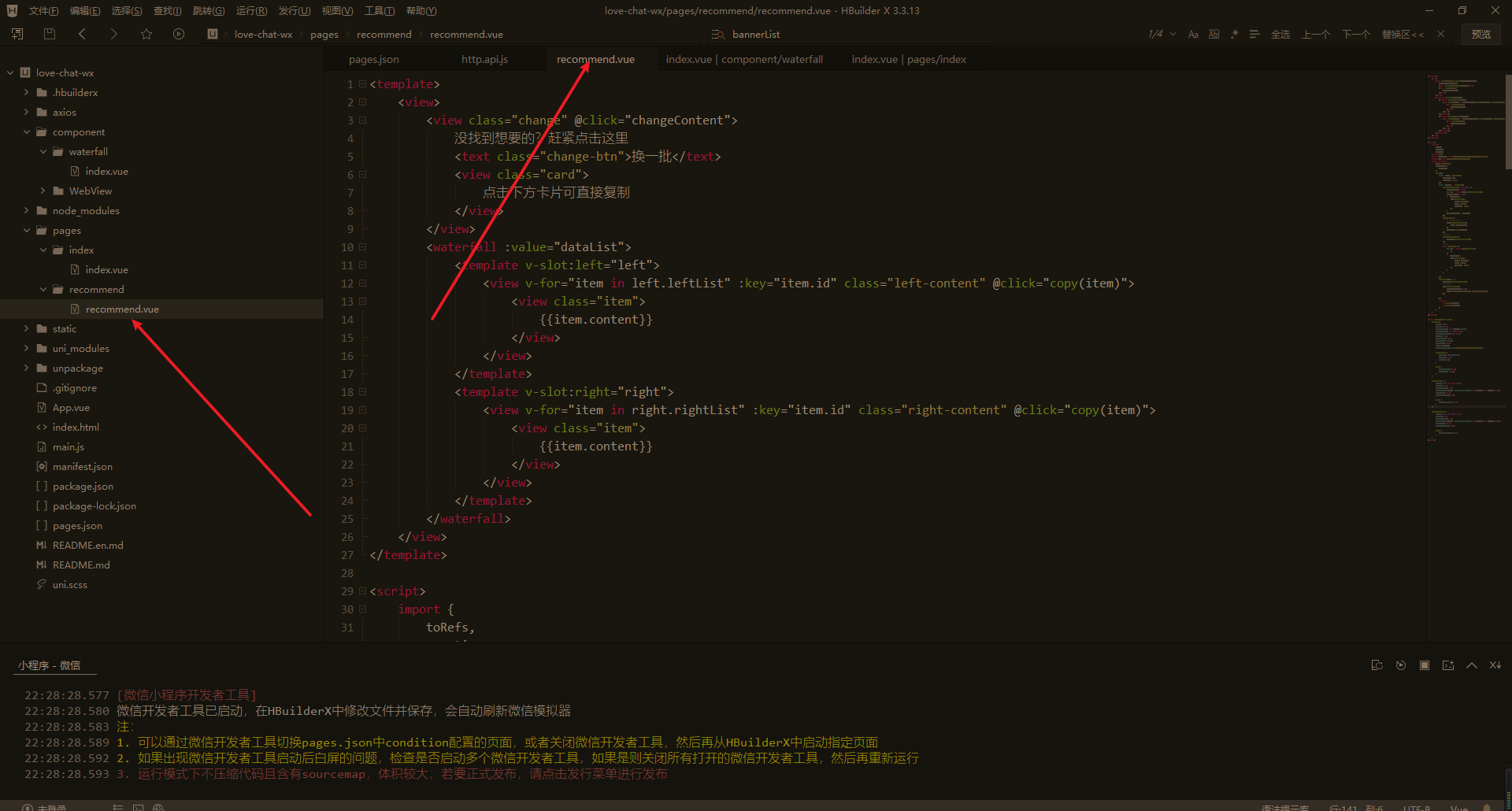Expand the node_modules folder
Screen dimensions: 1512x811
point(26,210)
